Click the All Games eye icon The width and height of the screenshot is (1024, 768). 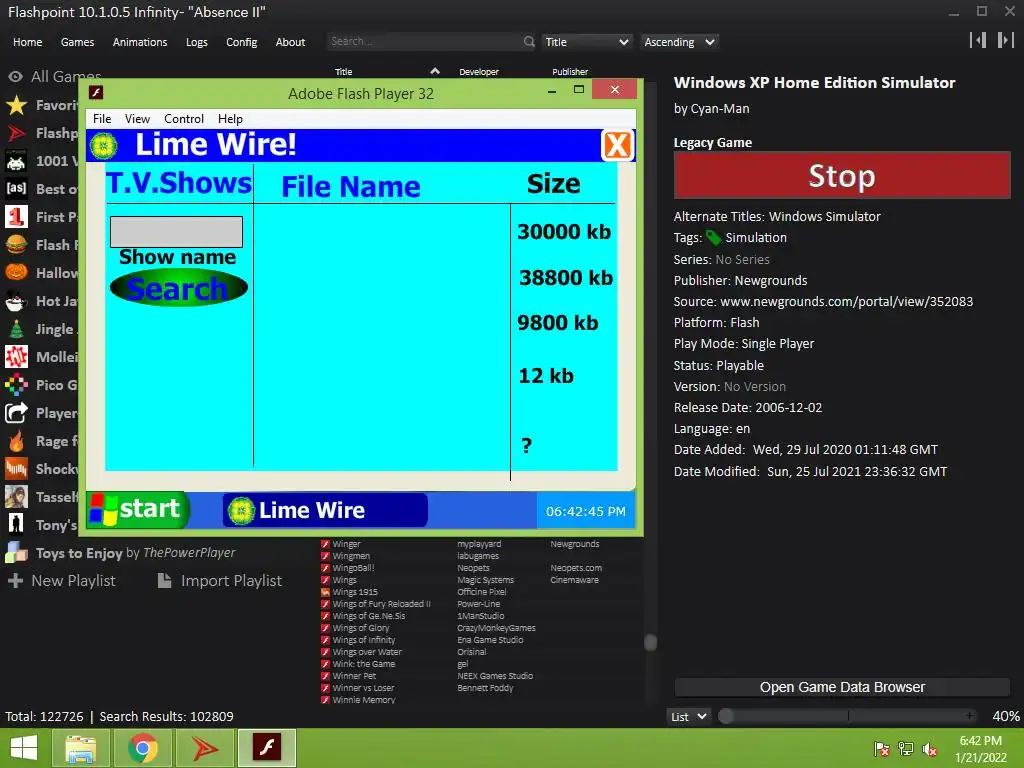(15, 77)
